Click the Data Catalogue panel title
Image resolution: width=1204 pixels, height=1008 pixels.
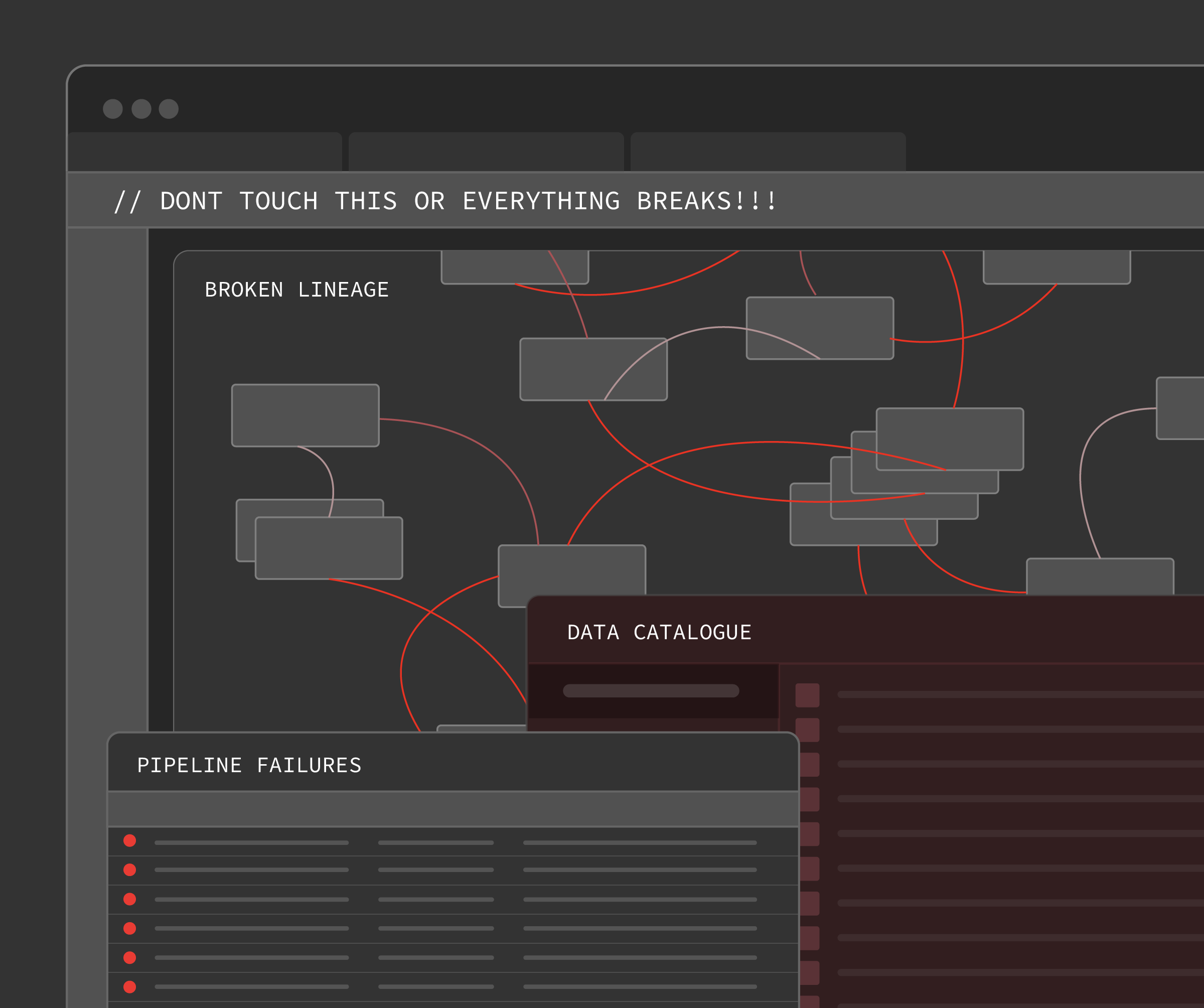coord(659,632)
